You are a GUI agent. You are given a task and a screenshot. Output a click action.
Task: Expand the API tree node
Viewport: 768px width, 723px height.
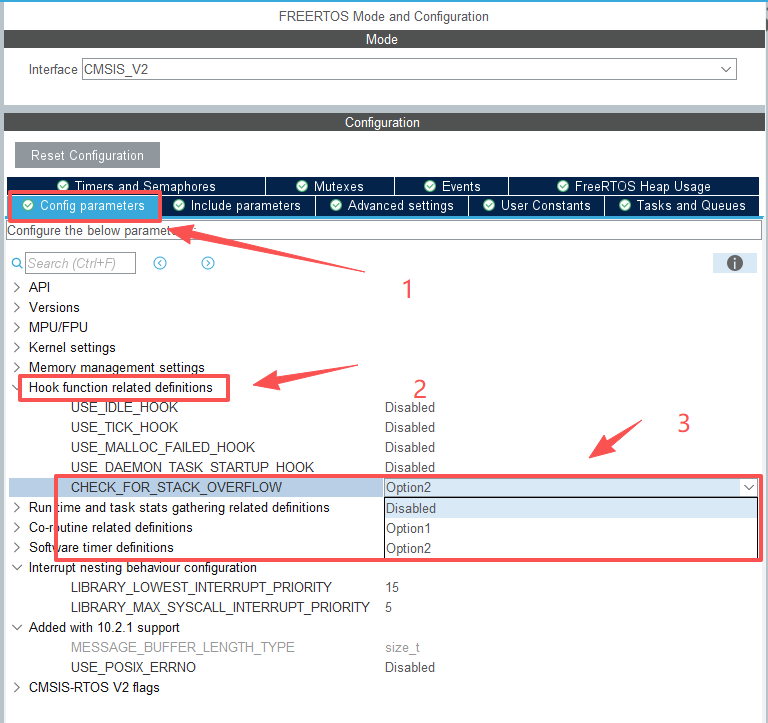click(17, 287)
